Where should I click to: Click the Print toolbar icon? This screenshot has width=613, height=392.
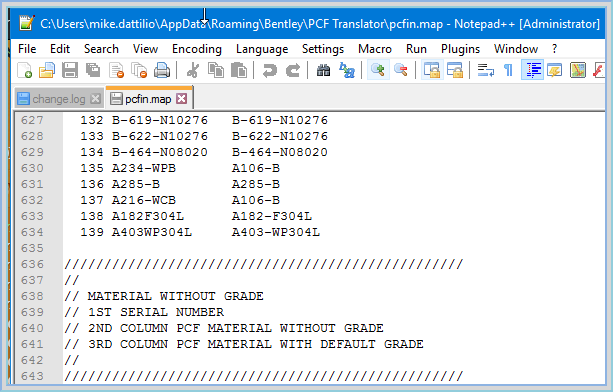[162, 70]
